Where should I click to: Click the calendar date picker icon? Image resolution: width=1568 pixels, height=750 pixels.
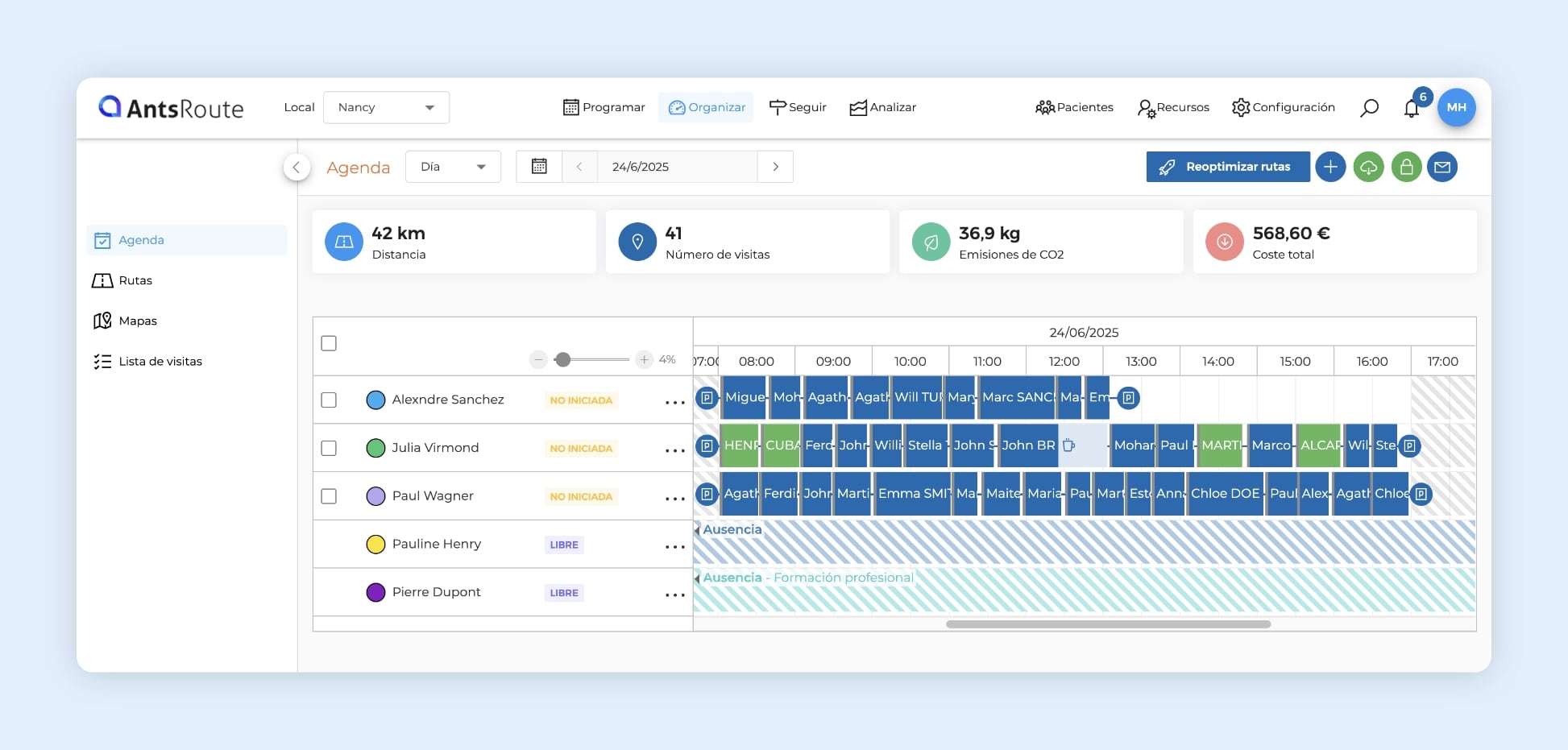[539, 167]
